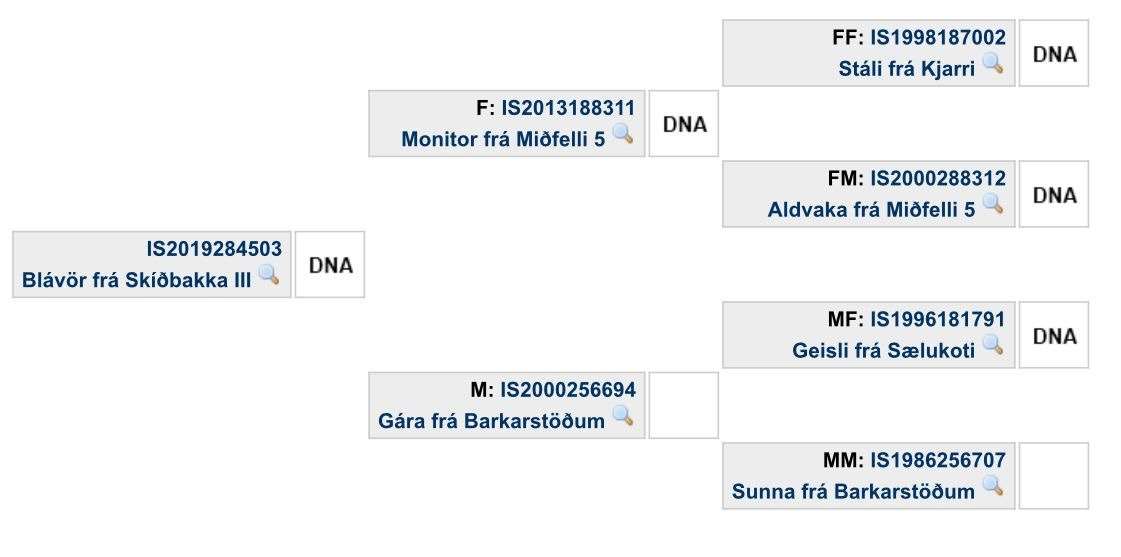This screenshot has height=557, width=1121.
Task: Click magnifier icon beside Stáli frá Kjarri
Action: pos(992,64)
